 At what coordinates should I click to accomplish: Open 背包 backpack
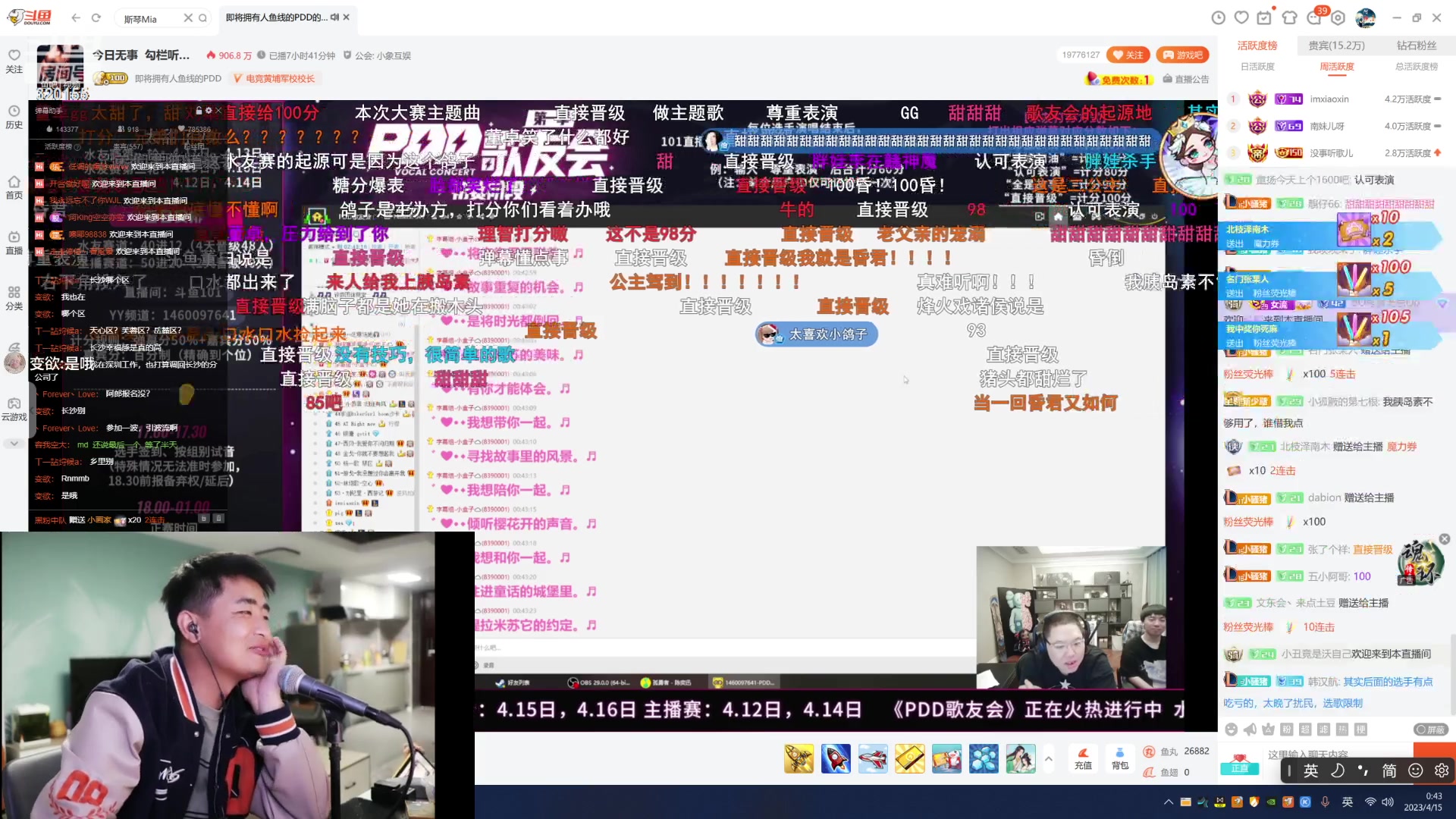[1120, 758]
